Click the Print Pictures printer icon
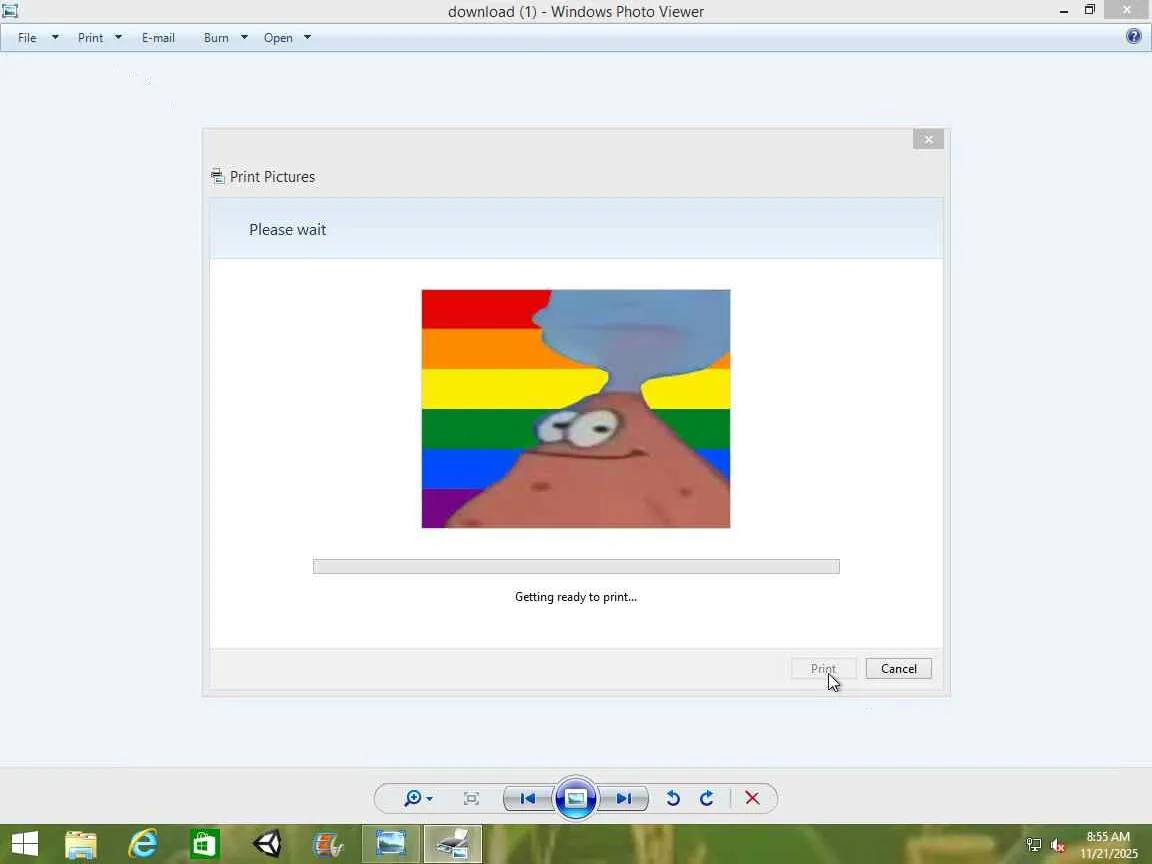The image size is (1152, 864). tap(217, 176)
